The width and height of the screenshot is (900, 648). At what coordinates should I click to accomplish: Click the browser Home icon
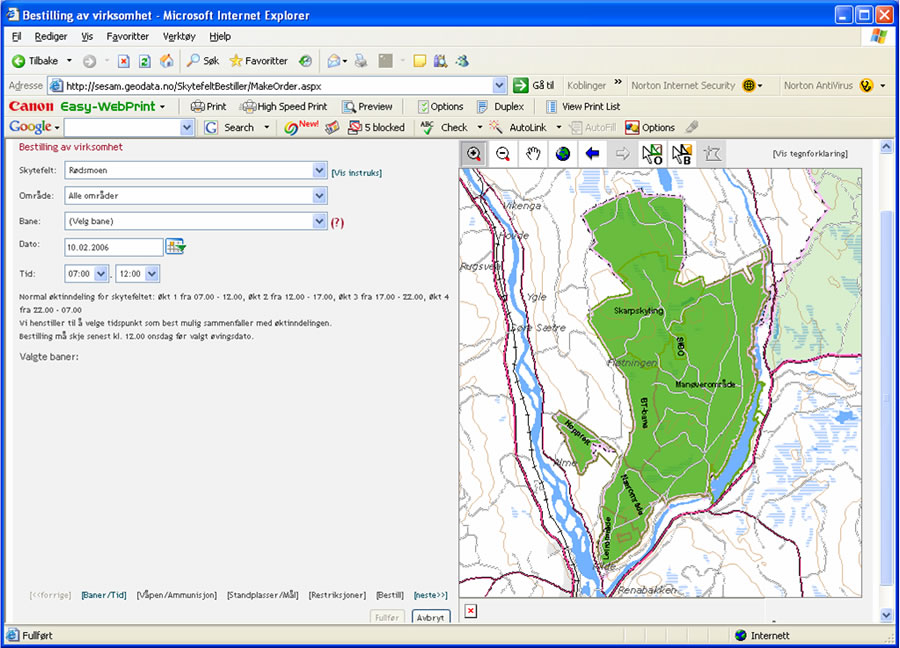[x=166, y=61]
